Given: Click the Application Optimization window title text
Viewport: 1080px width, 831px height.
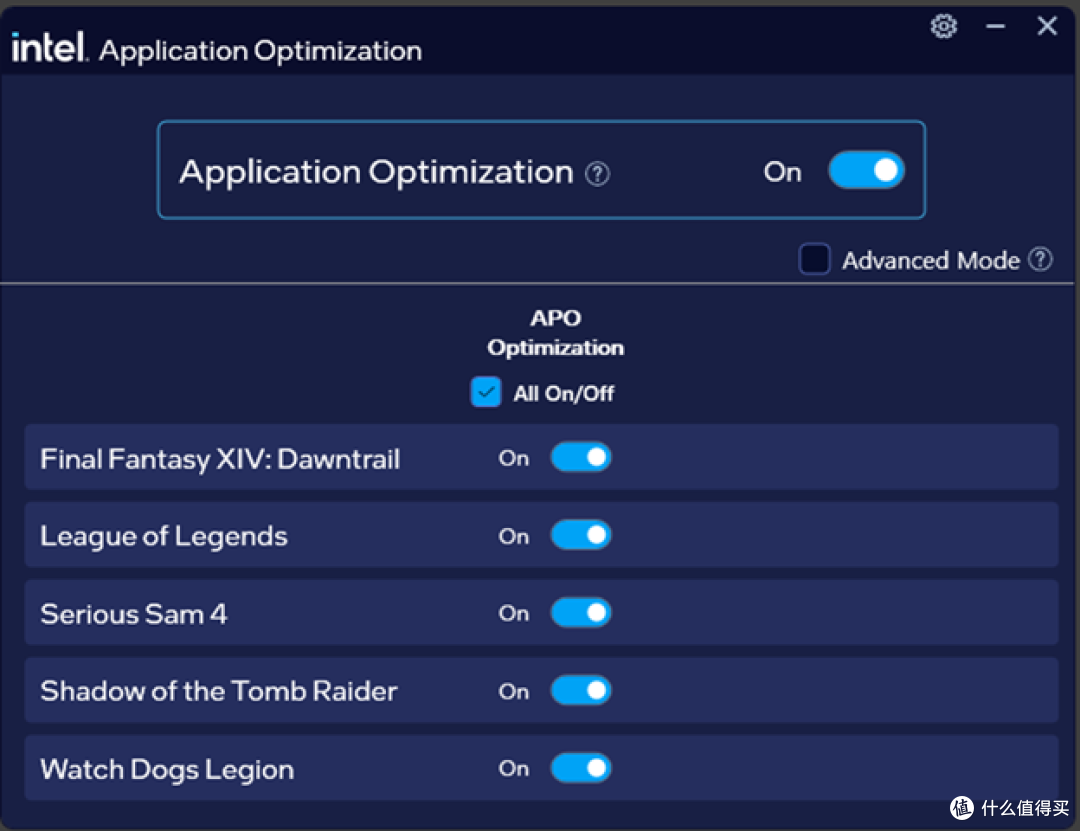Looking at the screenshot, I should coord(260,51).
